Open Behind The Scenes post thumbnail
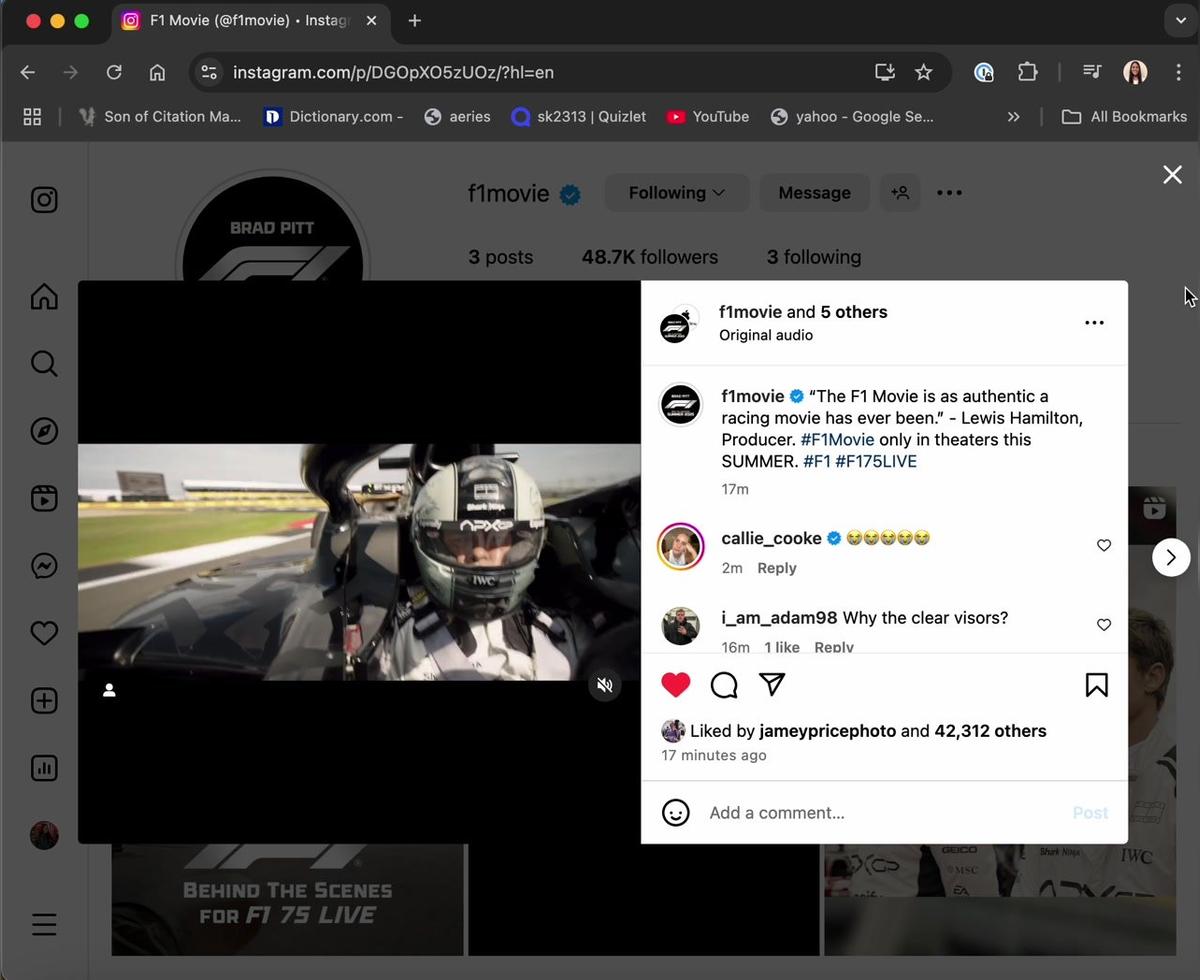The width and height of the screenshot is (1200, 980). coord(288,900)
